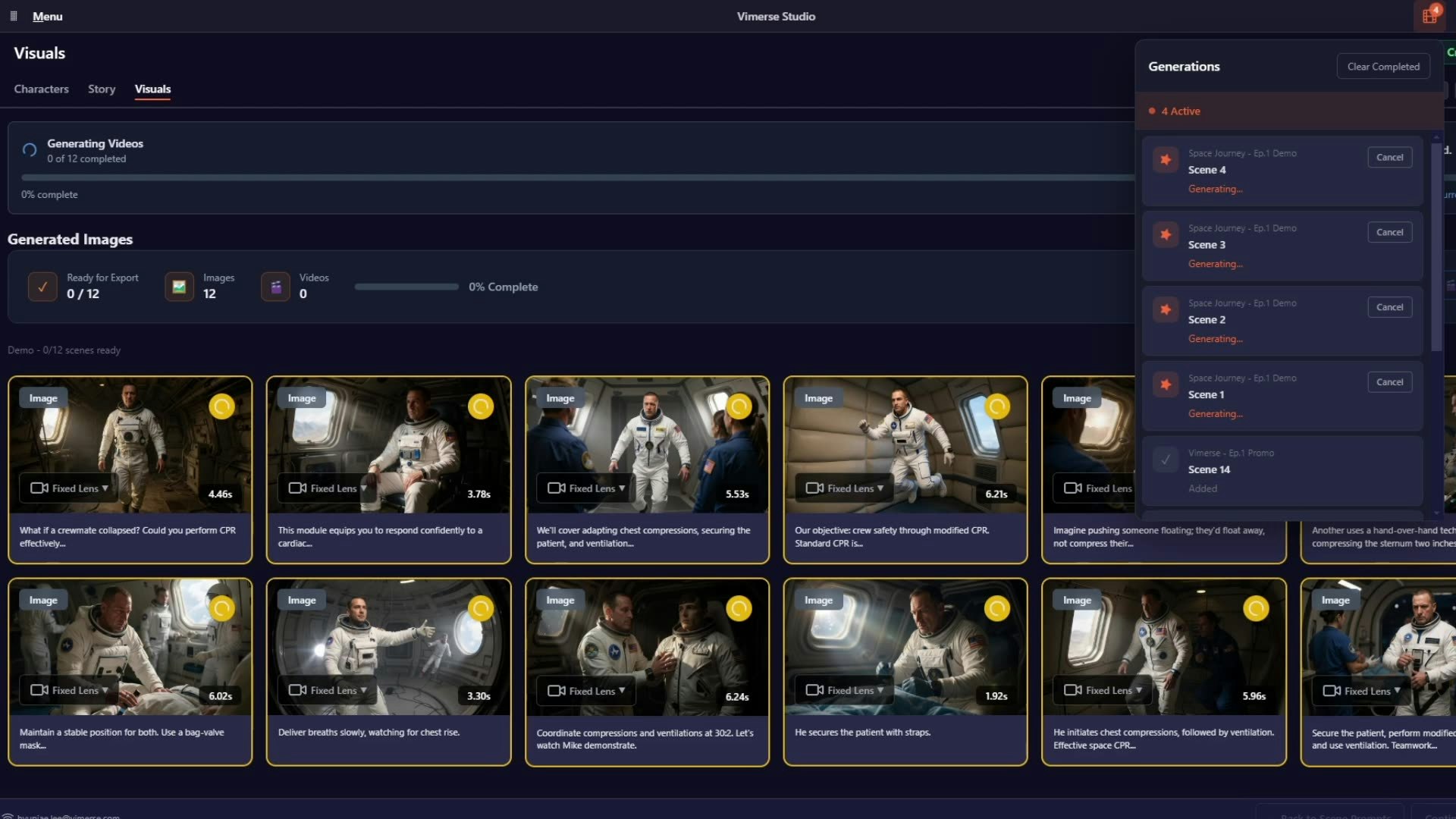This screenshot has height=819, width=1456.
Task: Click the Images count picture icon
Action: click(180, 287)
